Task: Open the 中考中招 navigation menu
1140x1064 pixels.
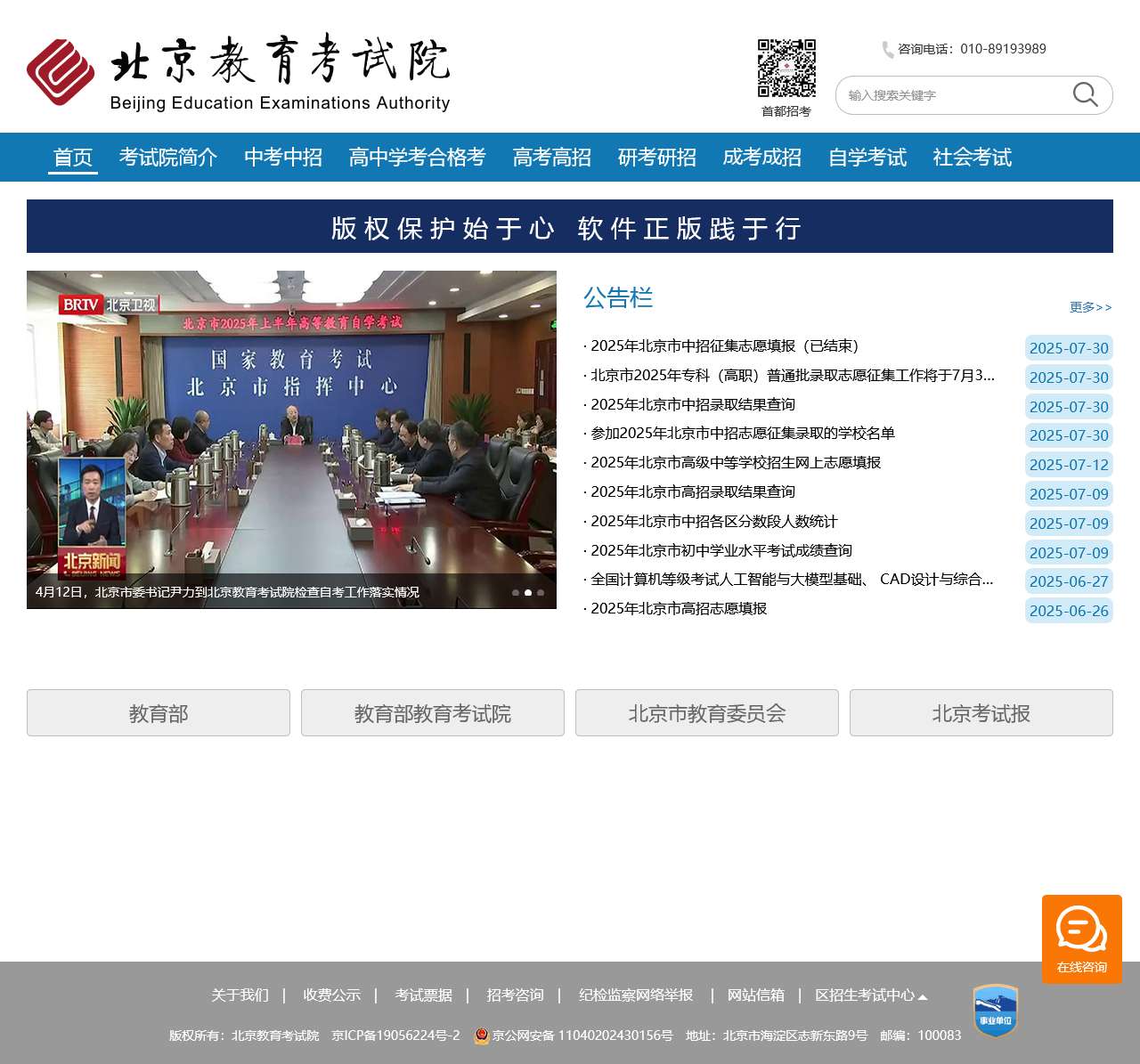Action: pos(283,158)
